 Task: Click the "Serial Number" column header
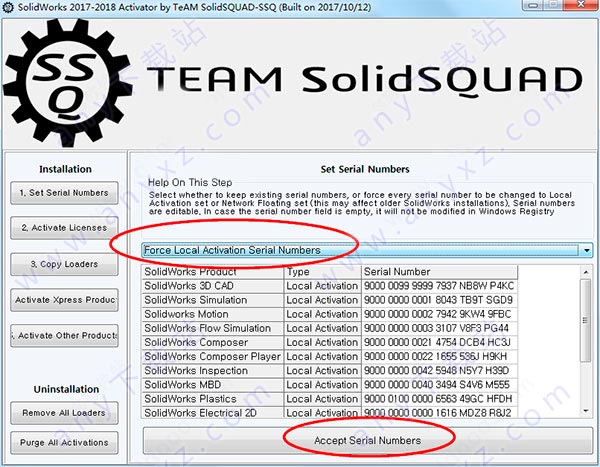(x=439, y=272)
